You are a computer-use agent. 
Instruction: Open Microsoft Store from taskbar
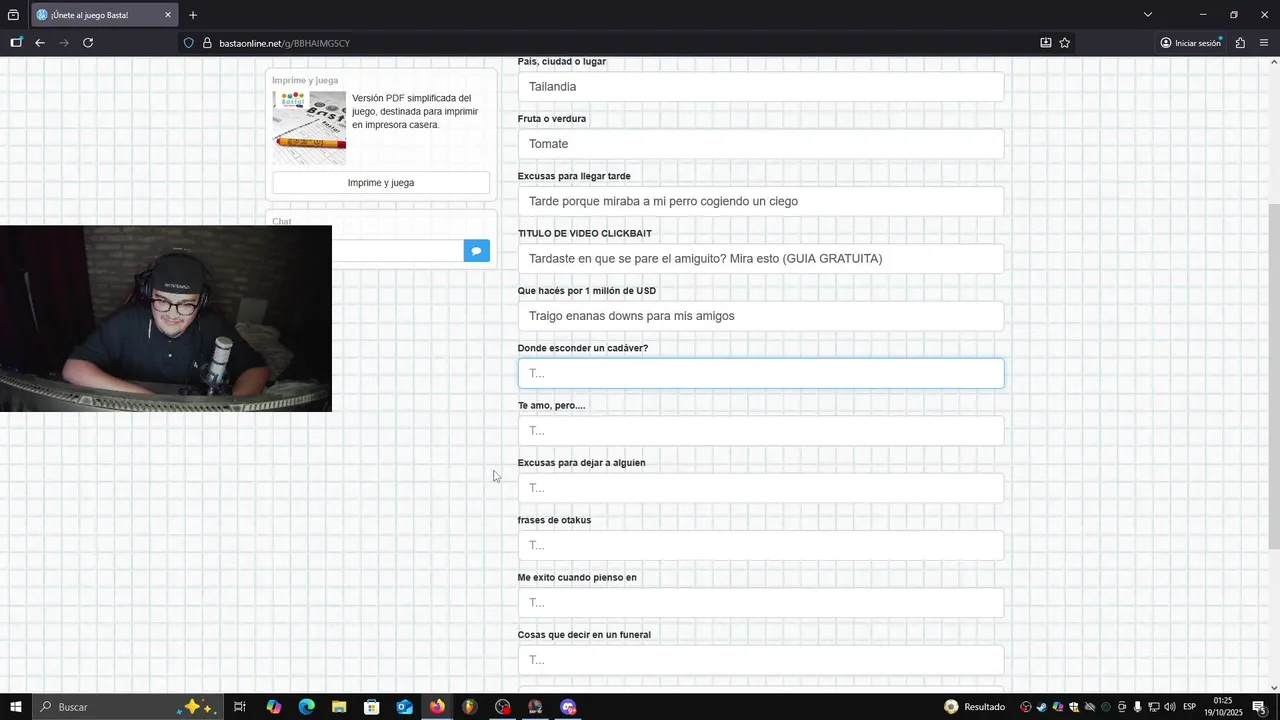(372, 707)
